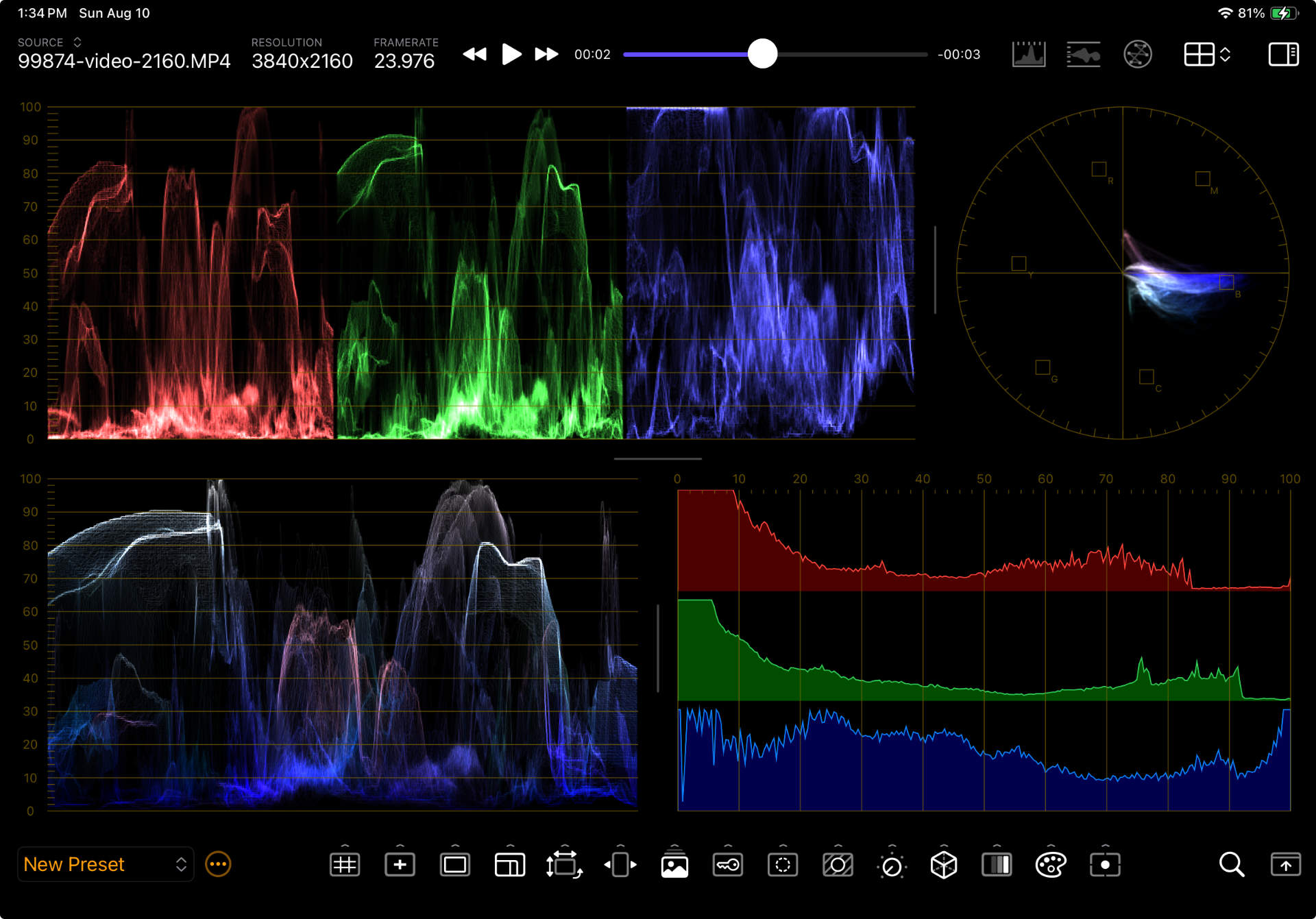1316x919 pixels.
Task: Toggle the grid overlay tool
Action: click(x=344, y=865)
